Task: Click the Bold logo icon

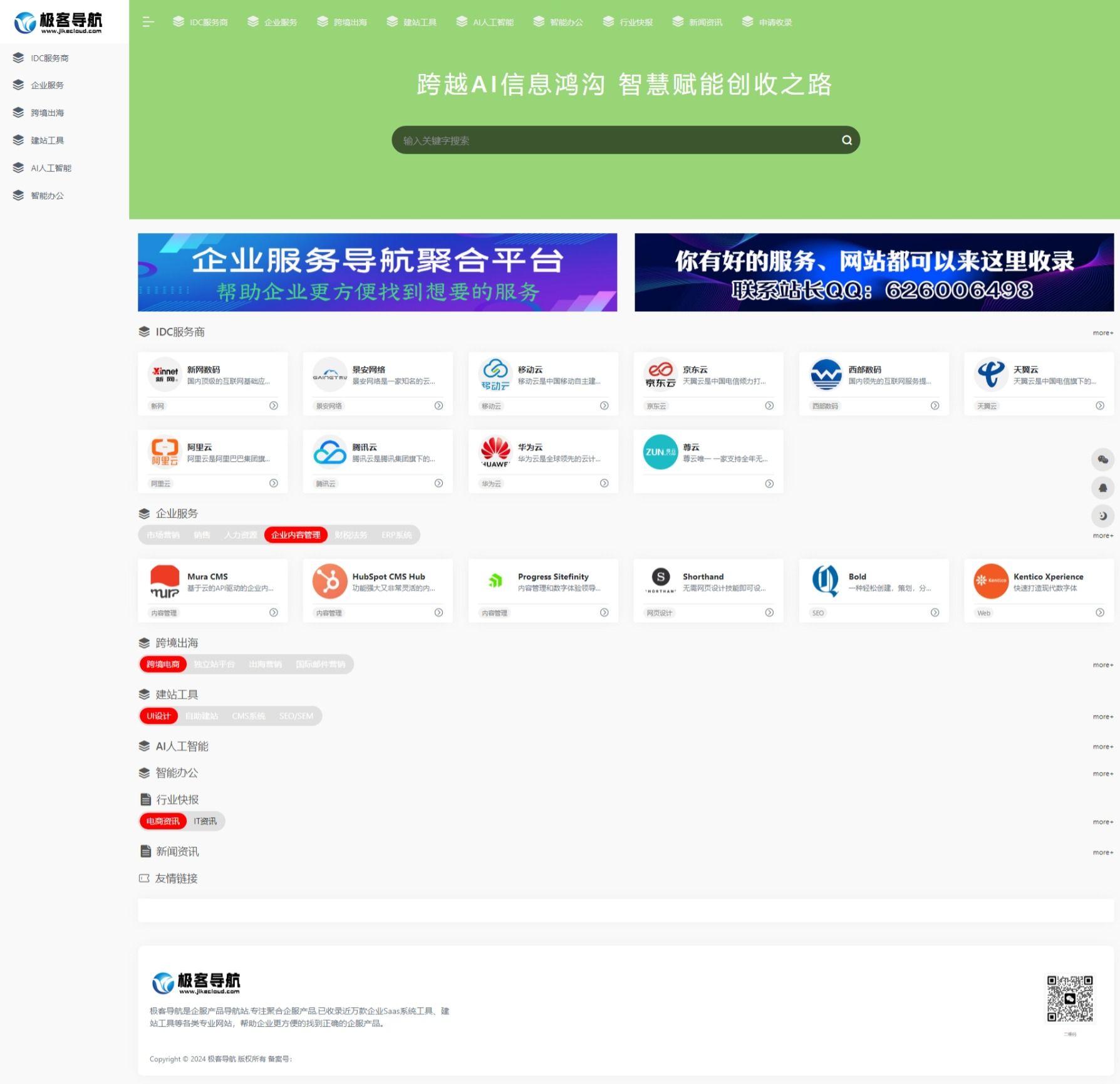Action: pos(826,581)
